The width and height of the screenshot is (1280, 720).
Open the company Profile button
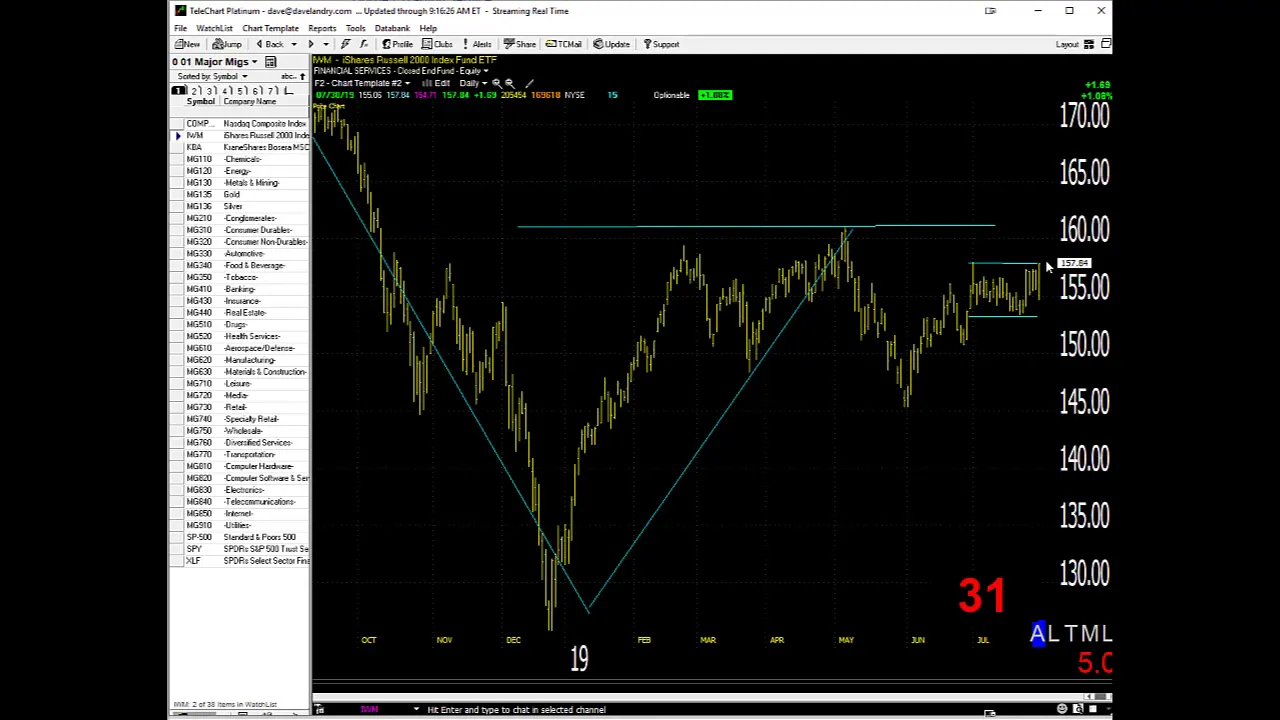[x=397, y=44]
